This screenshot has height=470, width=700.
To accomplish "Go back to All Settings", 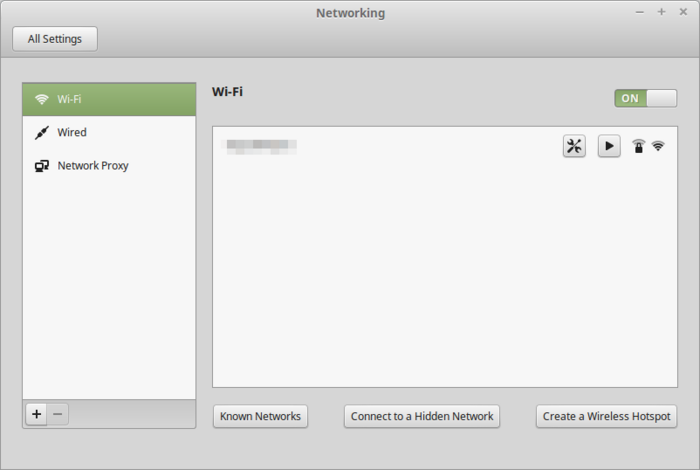I will 55,39.
